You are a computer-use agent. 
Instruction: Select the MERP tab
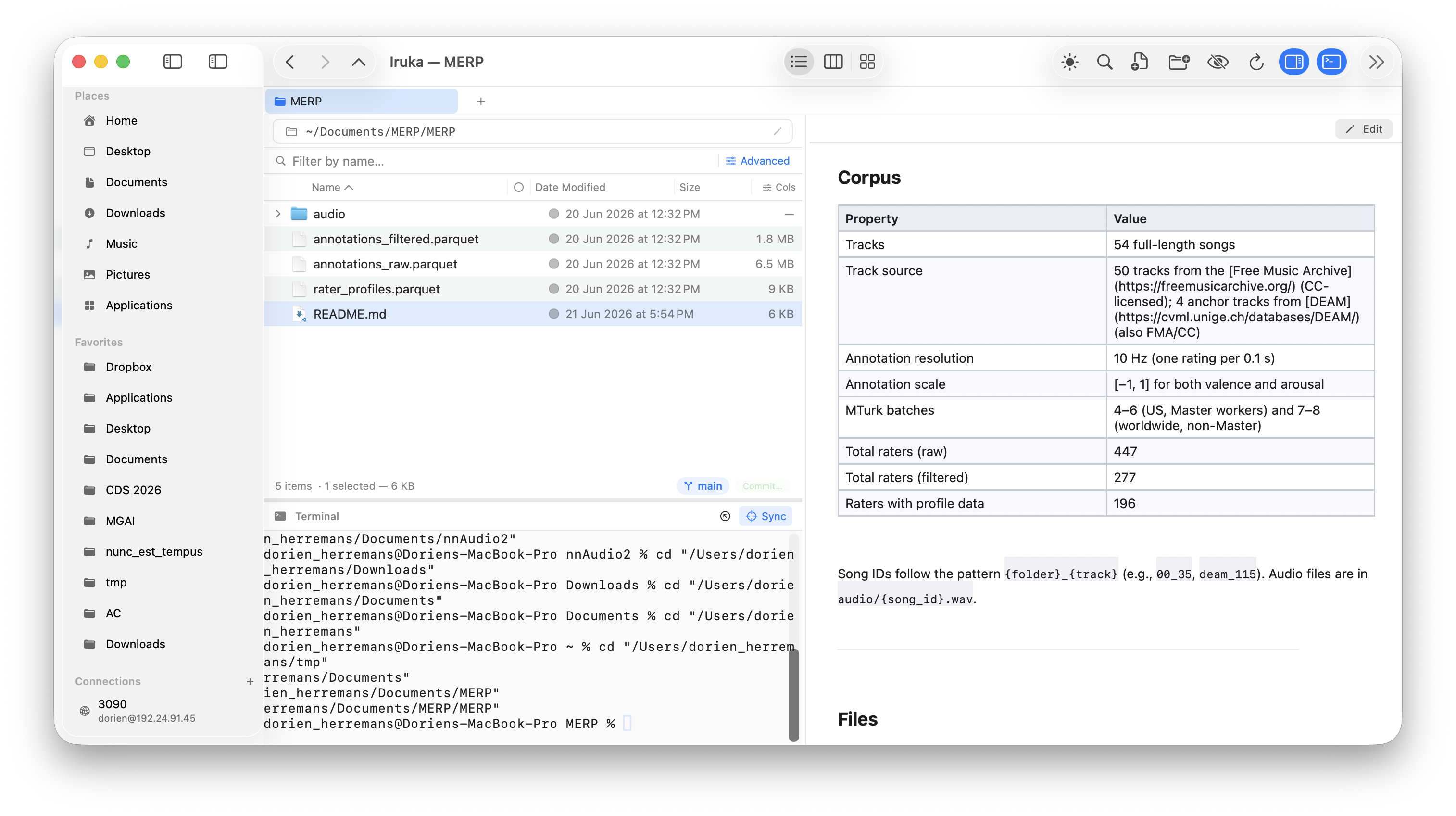click(362, 101)
